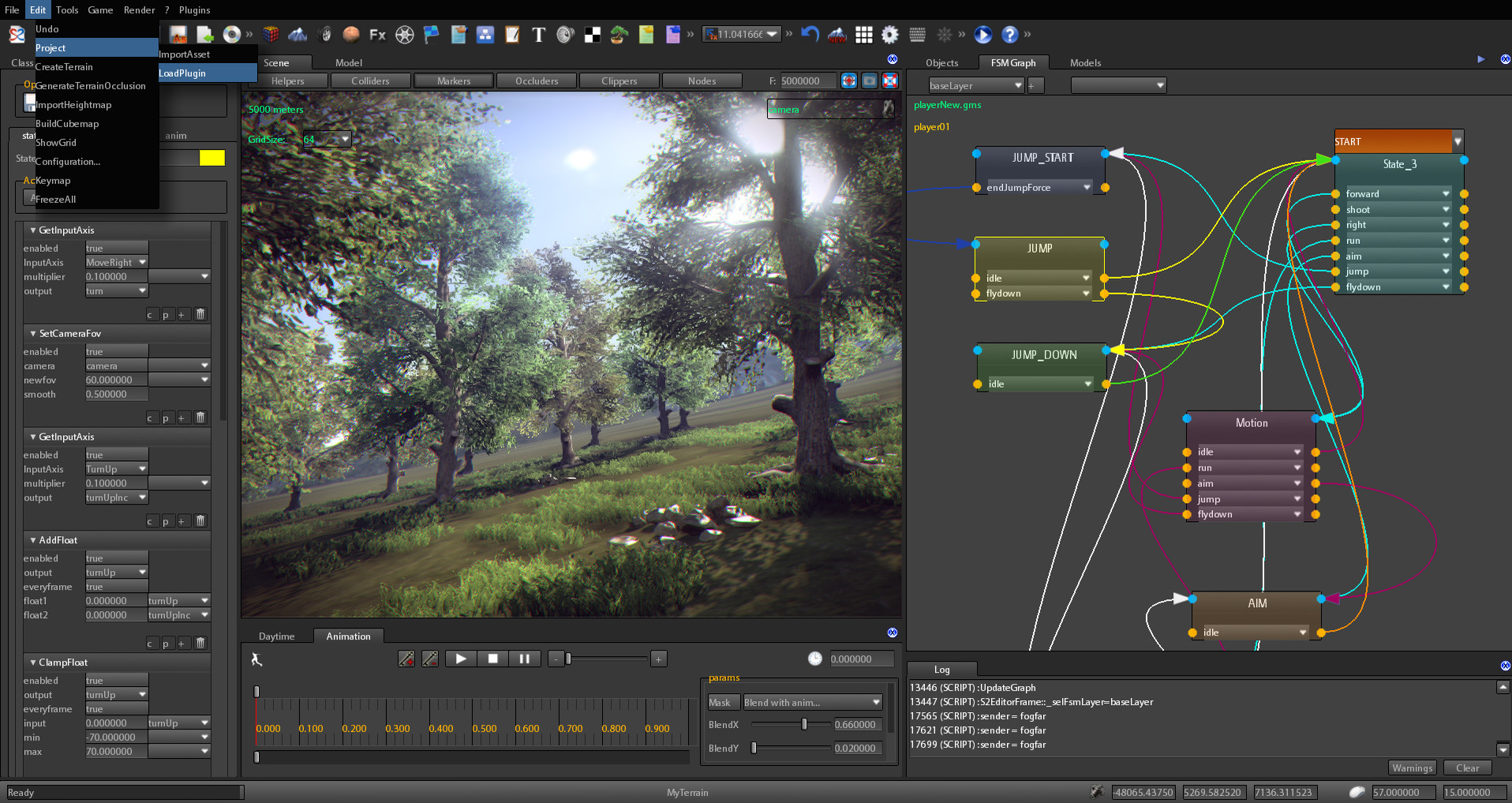
Task: Clear the Log output
Action: [x=1467, y=767]
